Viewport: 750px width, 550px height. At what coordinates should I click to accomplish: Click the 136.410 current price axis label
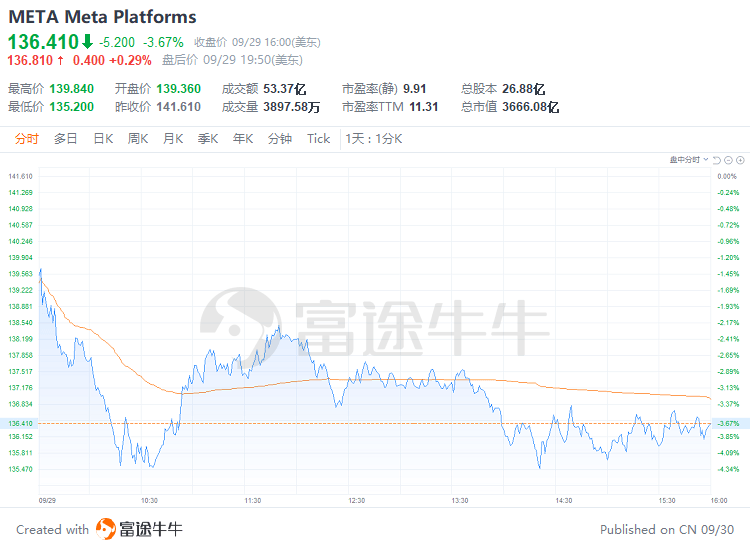tap(21, 423)
